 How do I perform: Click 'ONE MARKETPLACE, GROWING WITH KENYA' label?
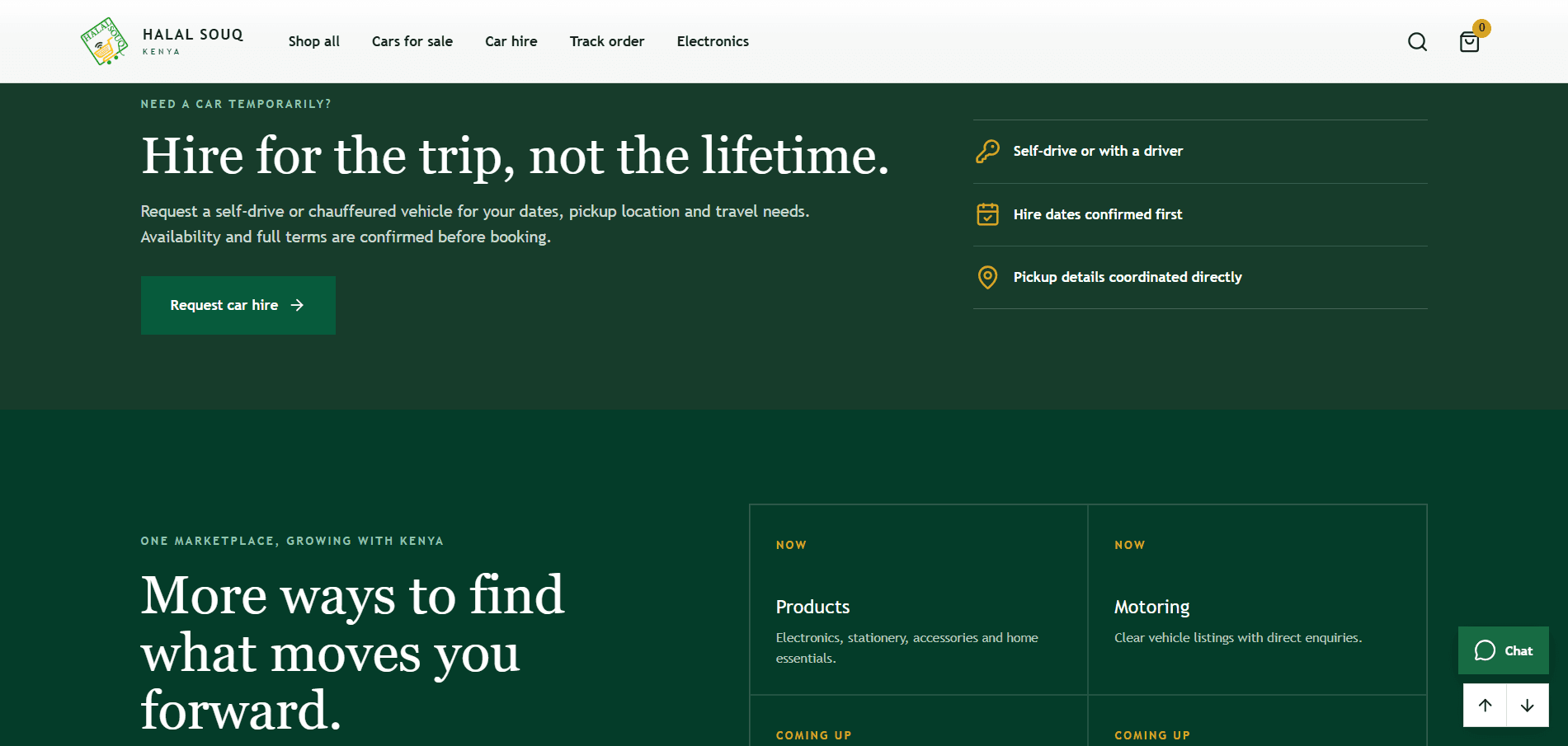292,541
